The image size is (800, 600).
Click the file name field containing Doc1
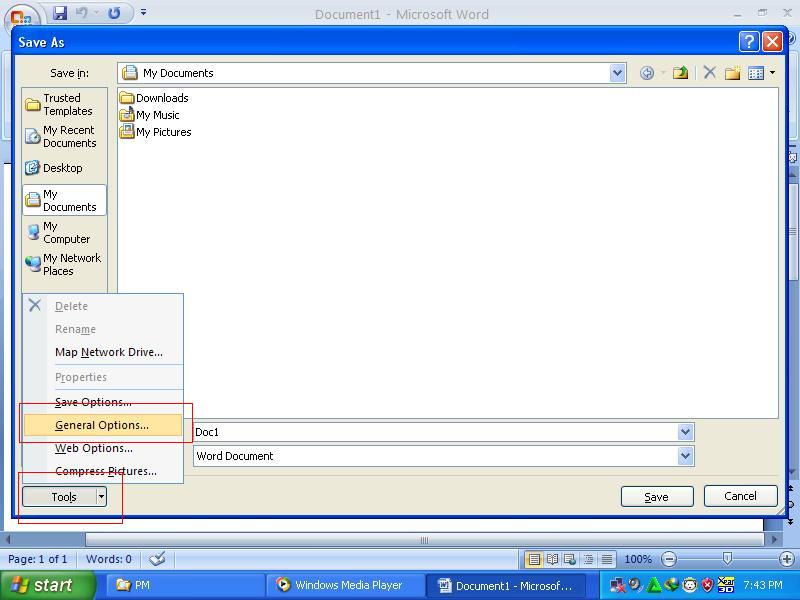[x=435, y=432]
